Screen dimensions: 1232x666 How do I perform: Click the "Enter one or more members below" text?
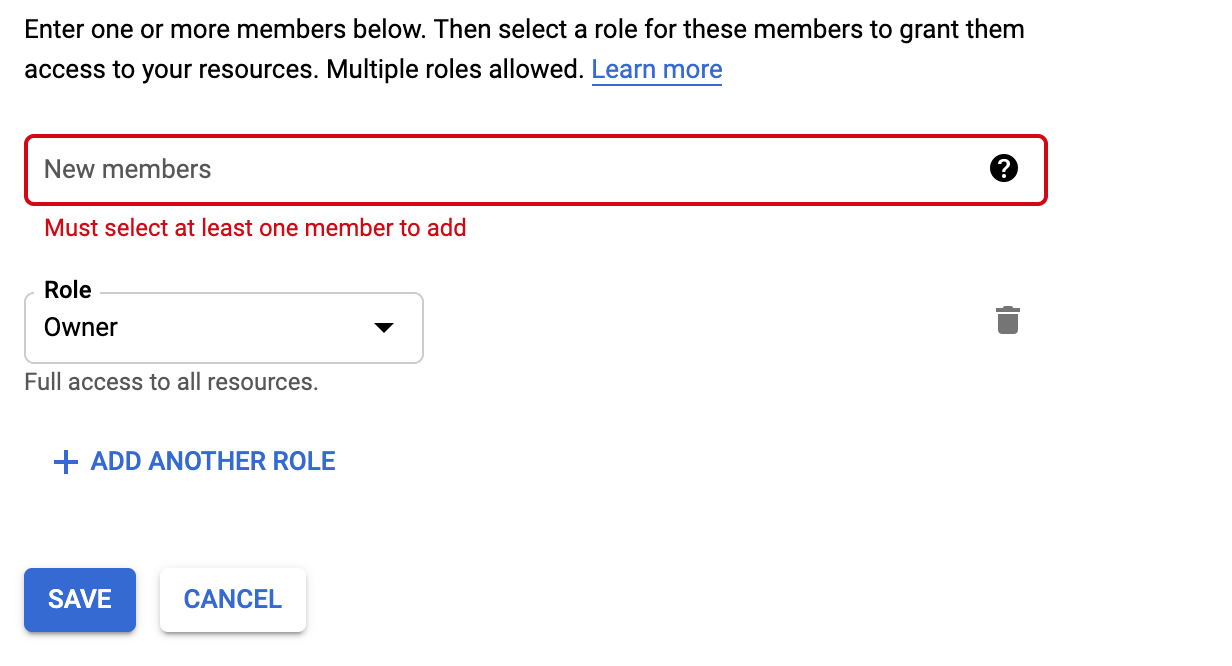pos(224,29)
